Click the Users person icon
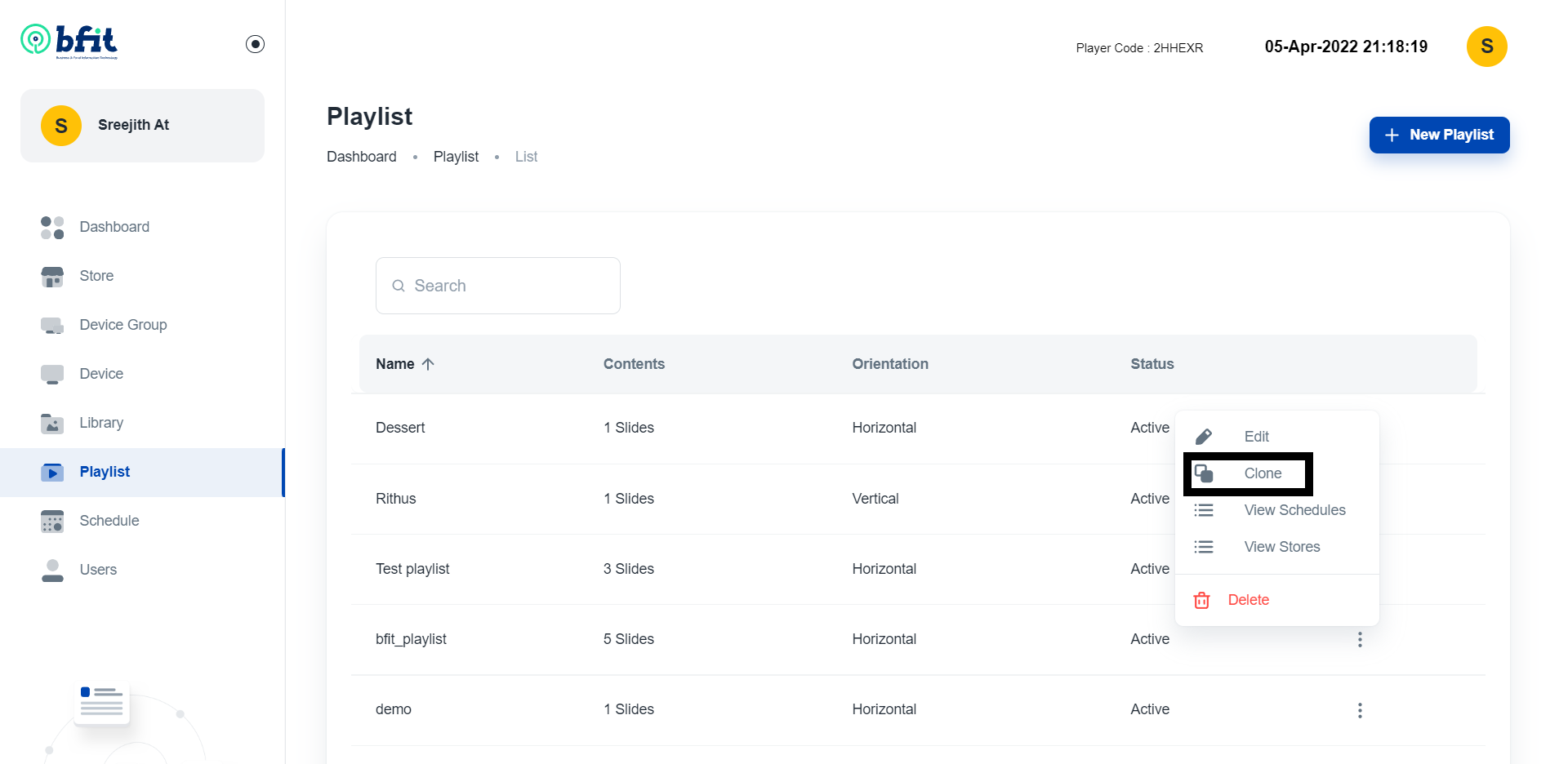This screenshot has height=764, width=1568. coord(52,570)
